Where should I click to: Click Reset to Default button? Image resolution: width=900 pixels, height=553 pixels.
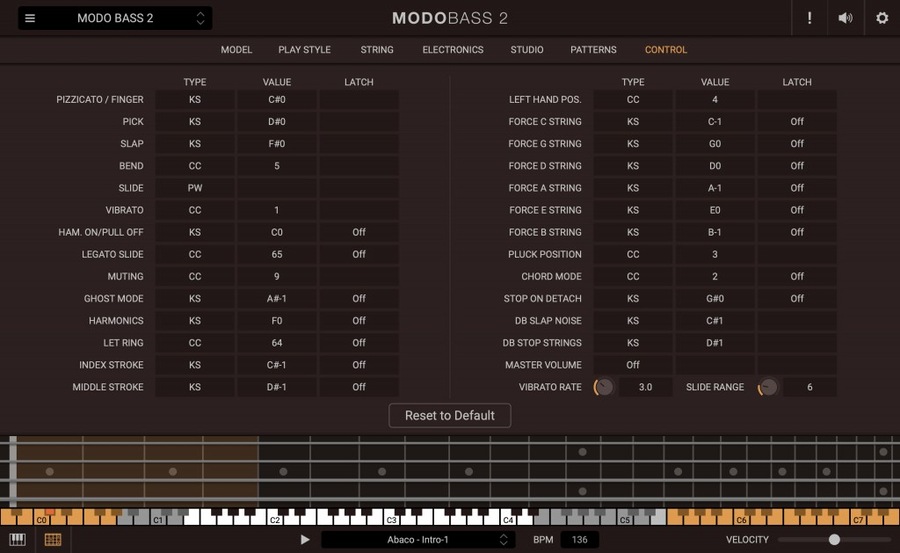click(450, 416)
